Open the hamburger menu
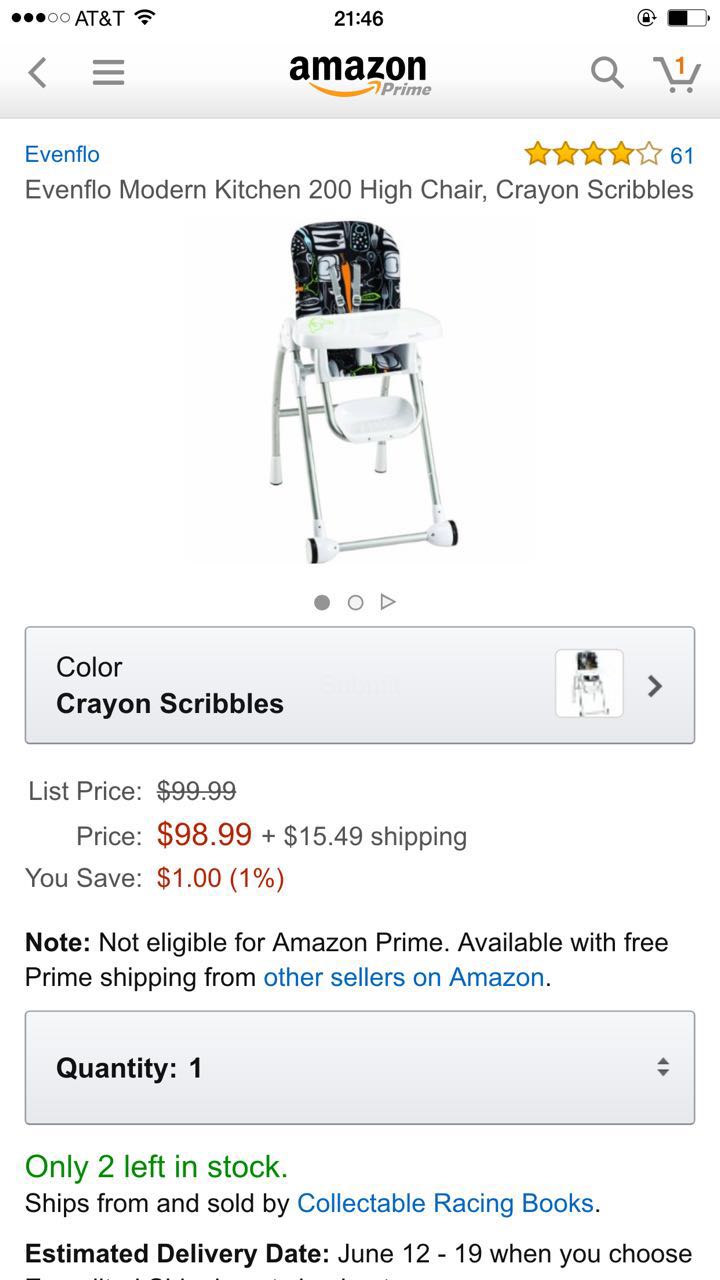Image resolution: width=720 pixels, height=1280 pixels. point(108,72)
